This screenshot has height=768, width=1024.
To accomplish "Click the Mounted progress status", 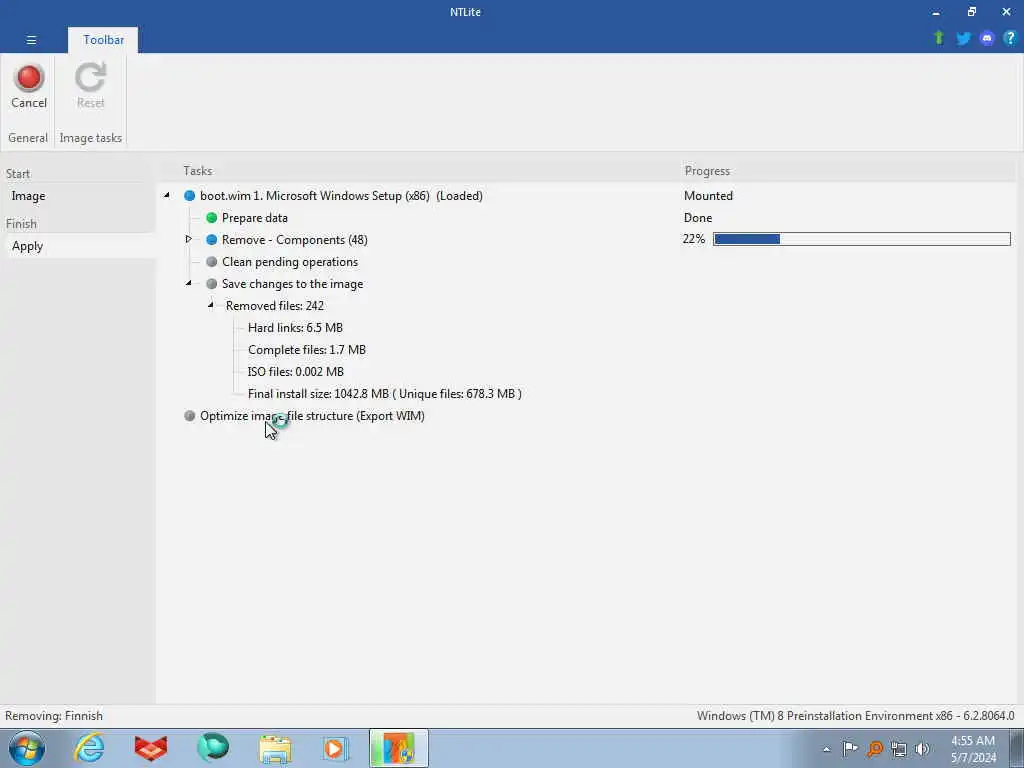I will [709, 196].
